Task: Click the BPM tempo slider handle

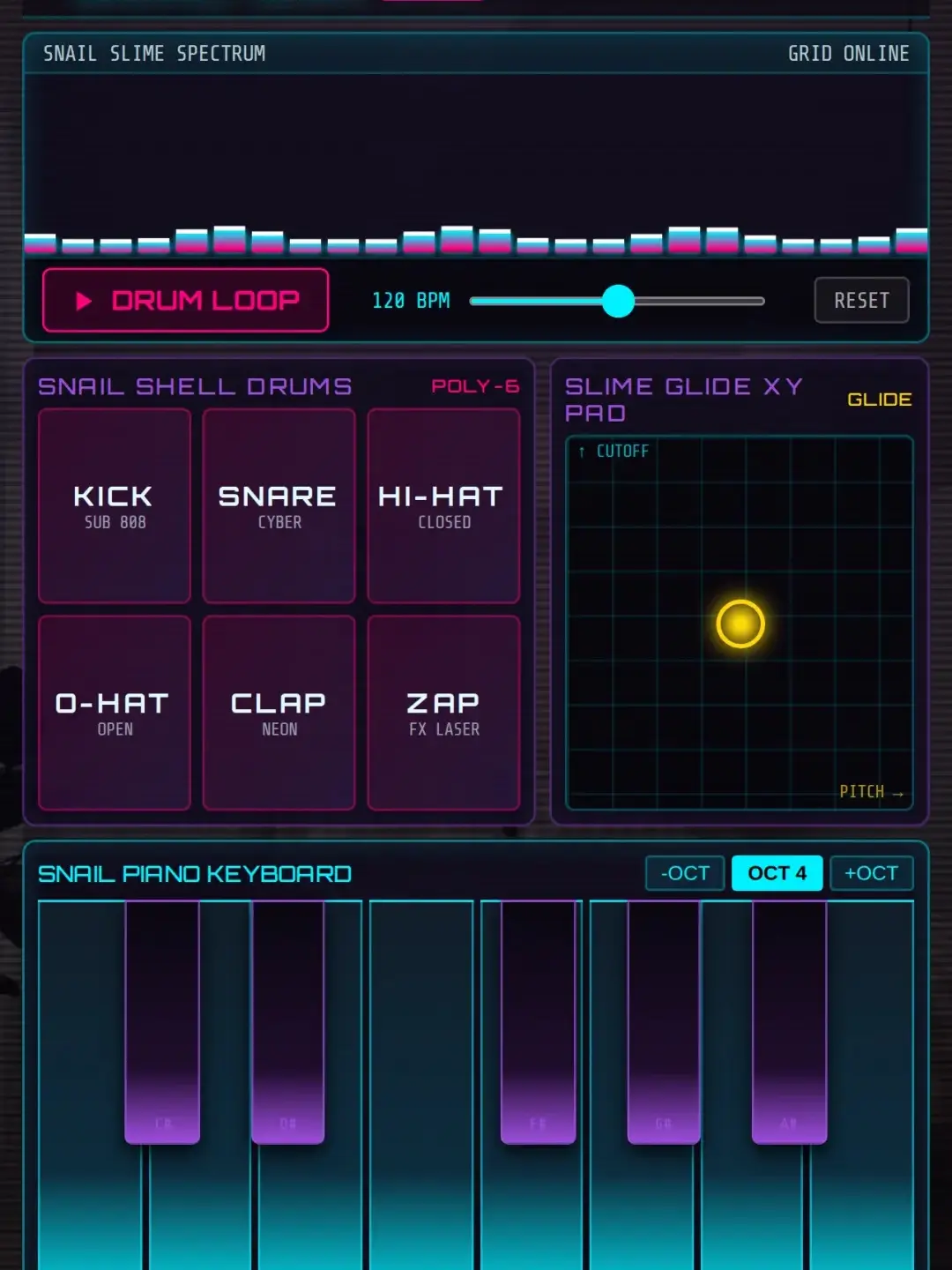Action: pos(618,301)
